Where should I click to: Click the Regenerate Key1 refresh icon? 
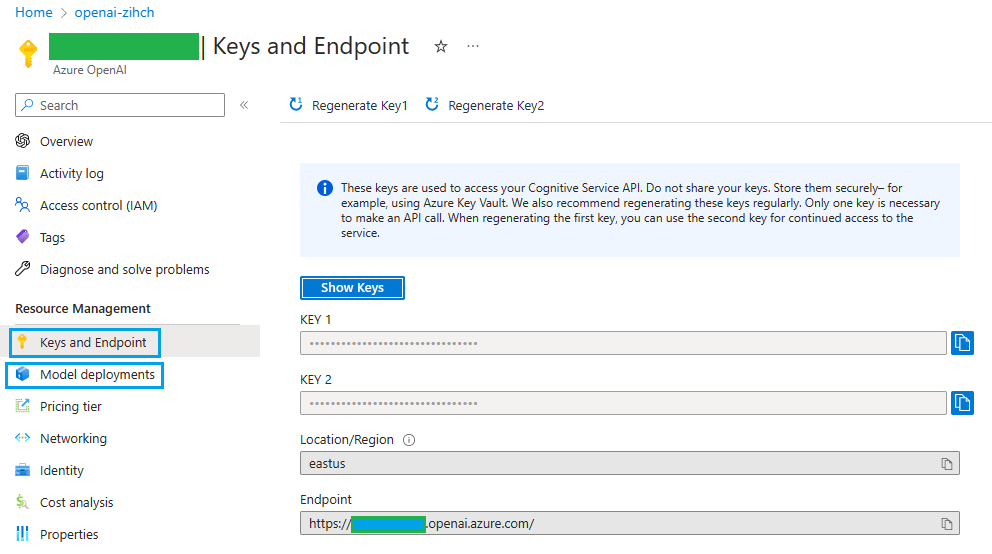click(x=296, y=104)
